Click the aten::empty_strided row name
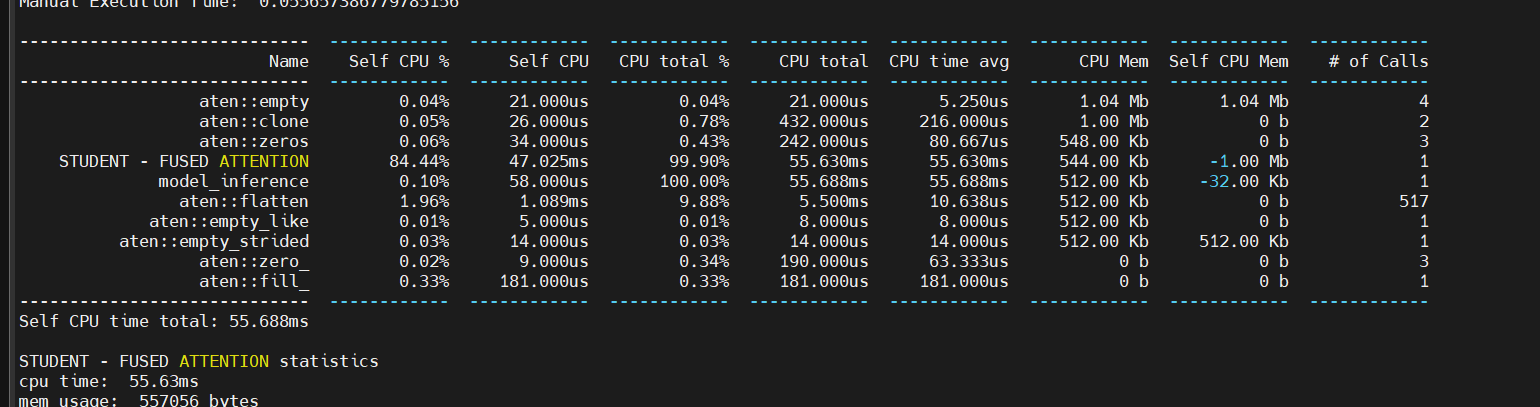 pyautogui.click(x=214, y=242)
